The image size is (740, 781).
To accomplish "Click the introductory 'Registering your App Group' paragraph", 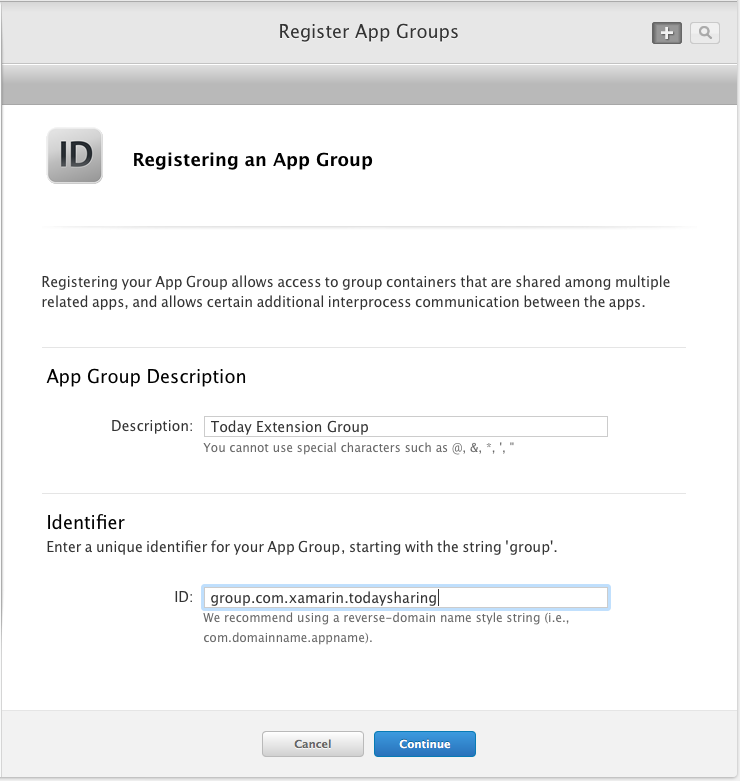I will pos(356,292).
